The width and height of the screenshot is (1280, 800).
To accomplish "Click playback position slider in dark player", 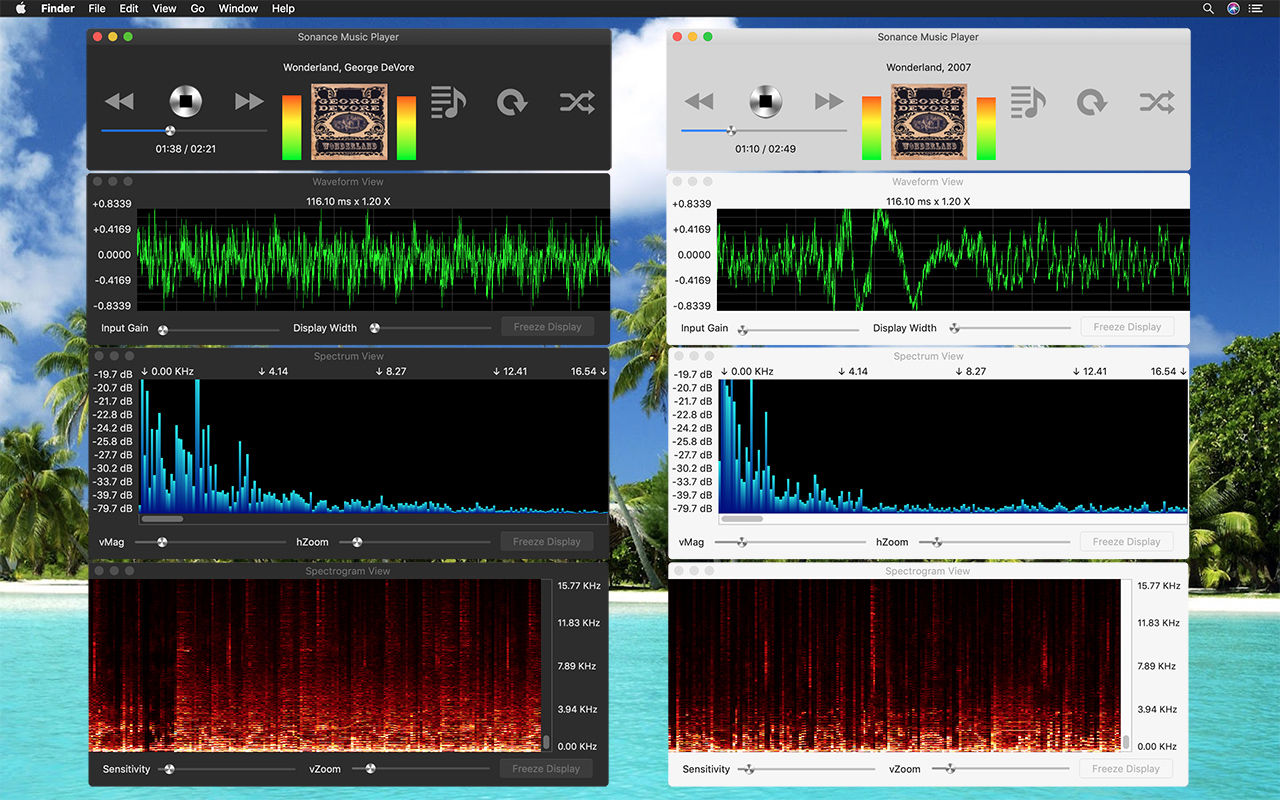I will tap(184, 130).
